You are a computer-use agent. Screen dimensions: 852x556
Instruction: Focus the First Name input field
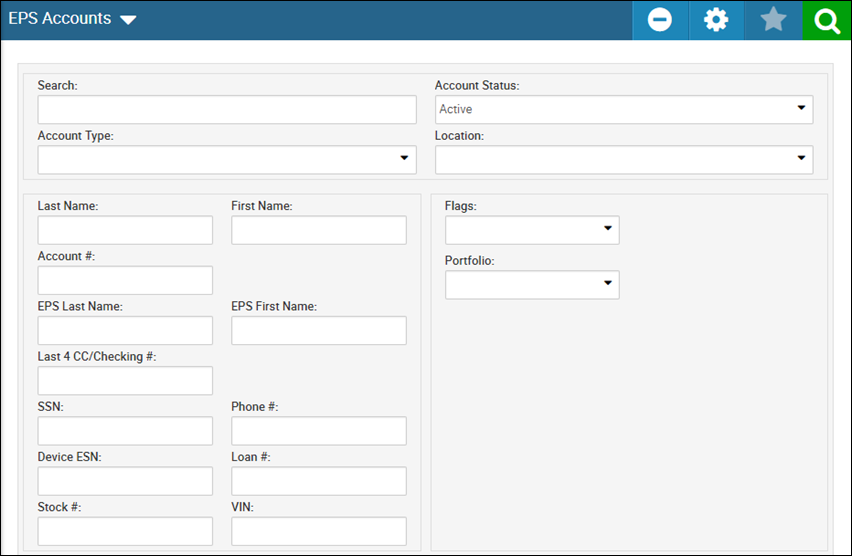[x=319, y=230]
